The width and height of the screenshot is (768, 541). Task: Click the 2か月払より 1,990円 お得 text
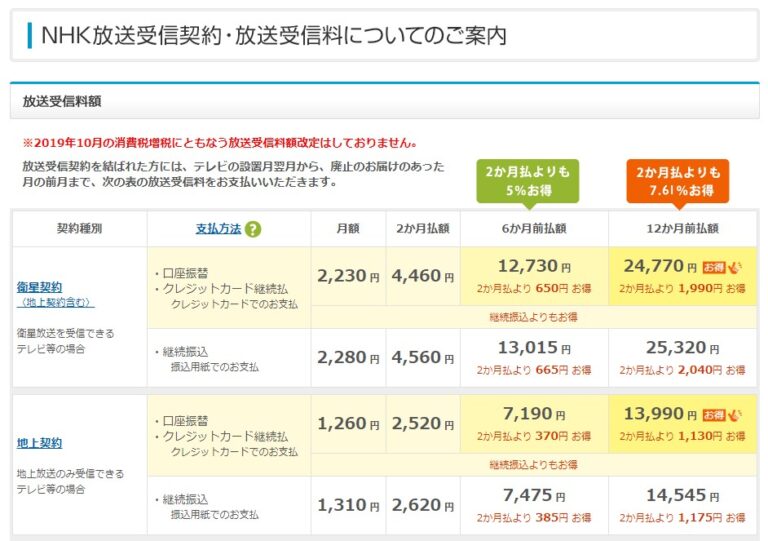pyautogui.click(x=682, y=288)
